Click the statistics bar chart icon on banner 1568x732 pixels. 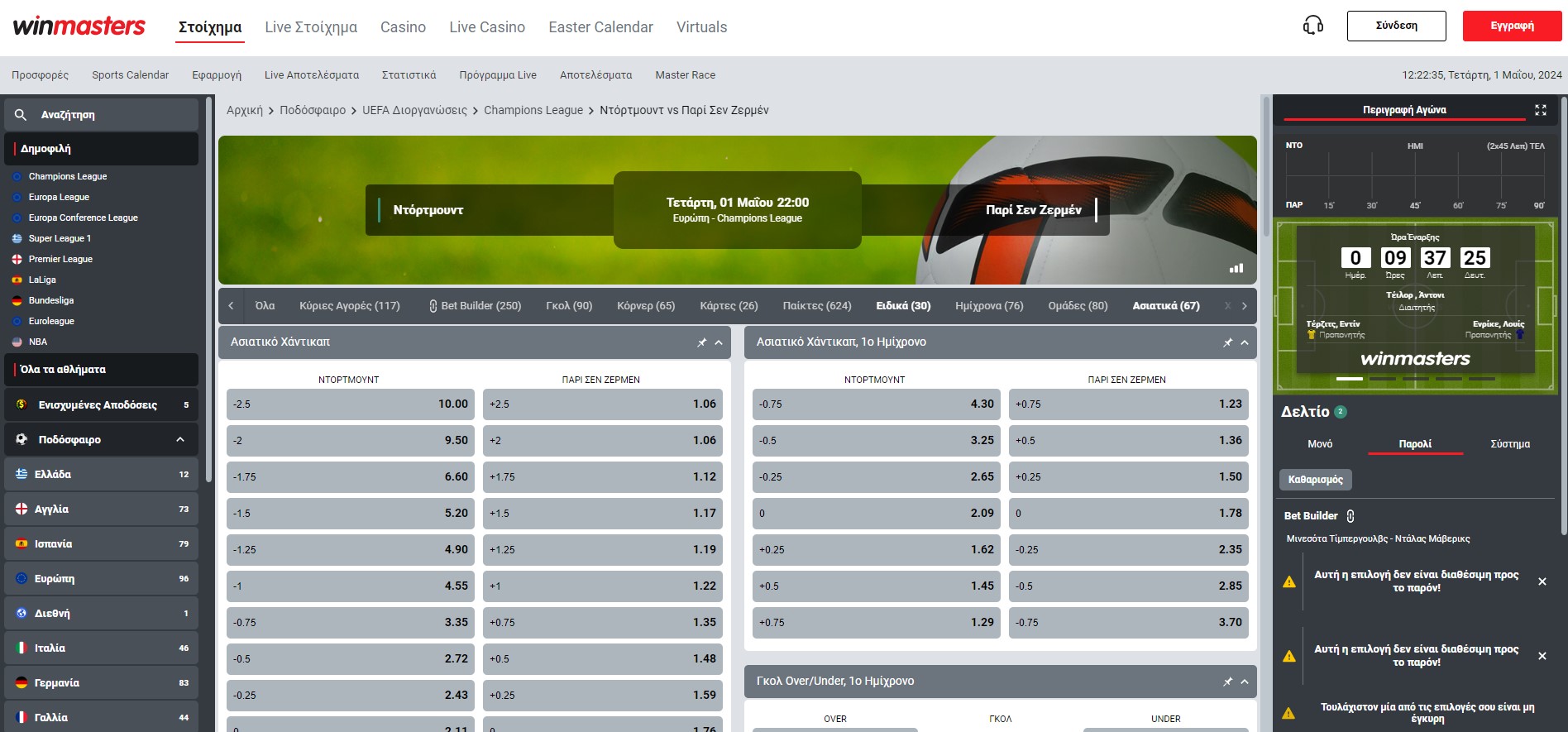pyautogui.click(x=1236, y=268)
